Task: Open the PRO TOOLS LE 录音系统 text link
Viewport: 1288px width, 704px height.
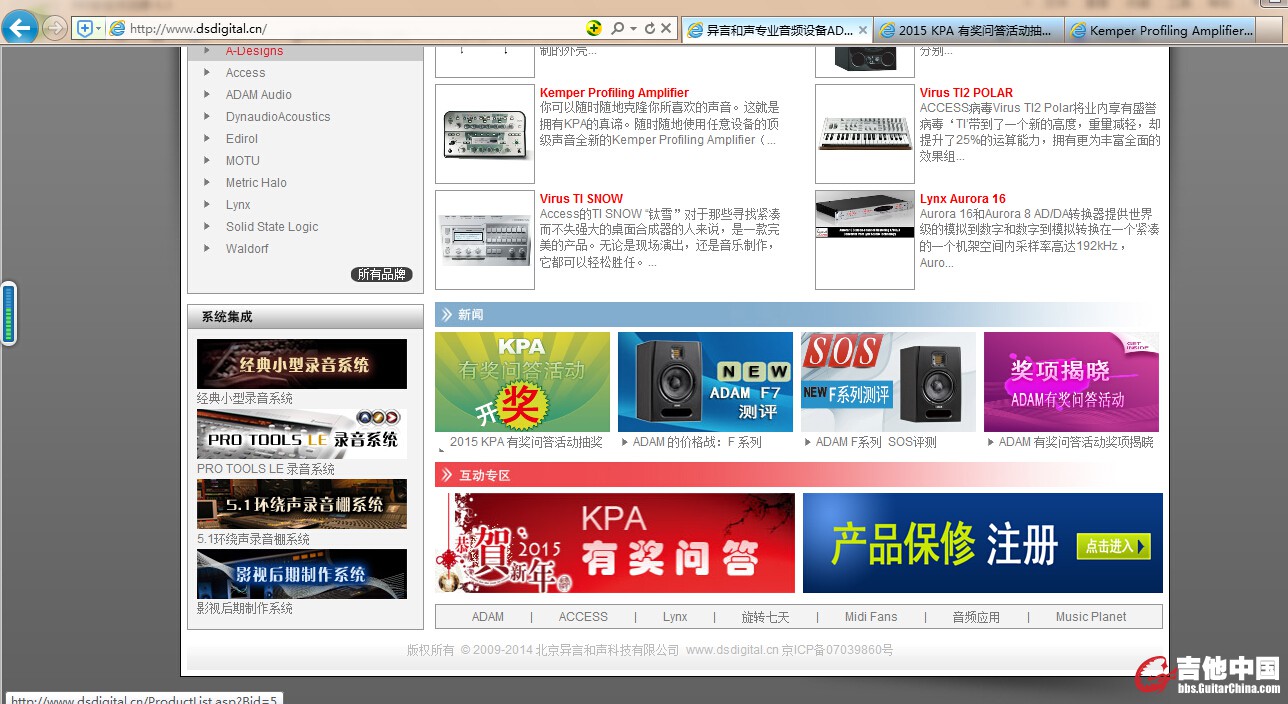Action: click(x=266, y=469)
